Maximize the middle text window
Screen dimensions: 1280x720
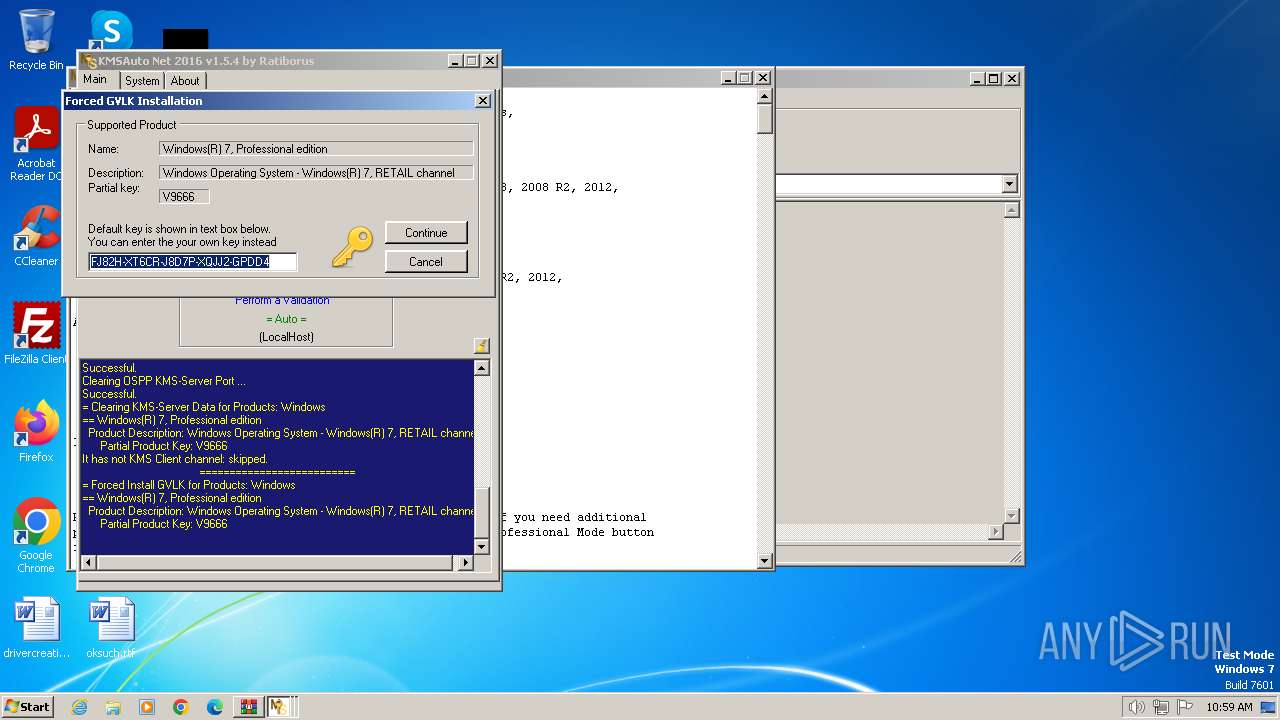pyautogui.click(x=744, y=78)
